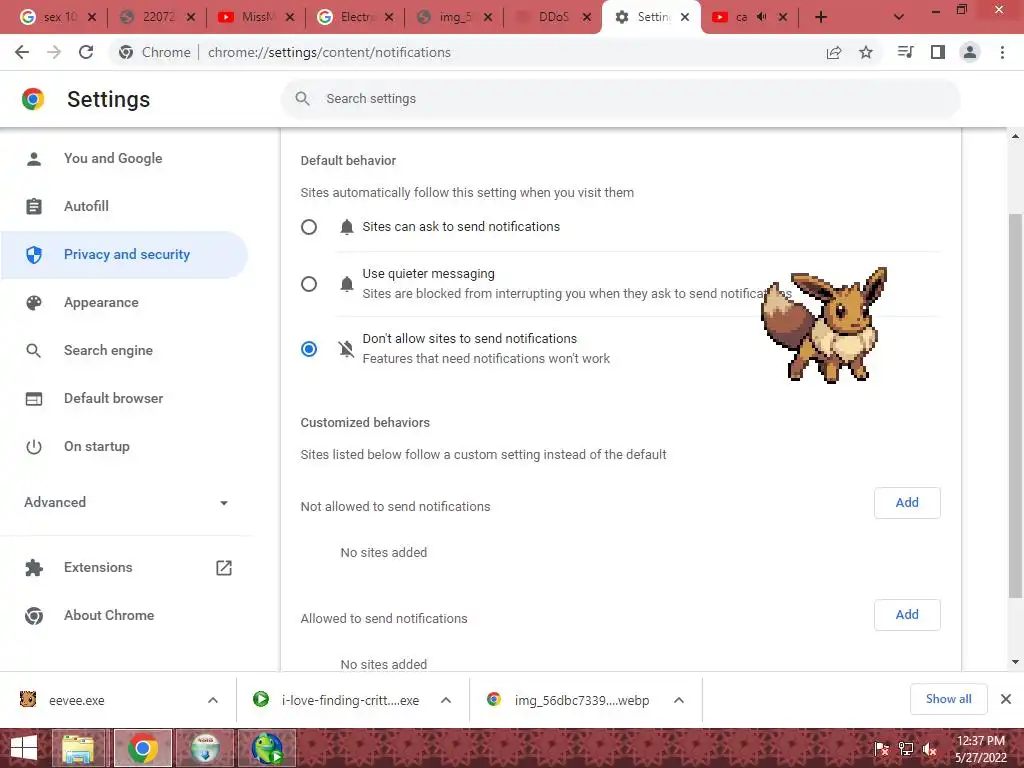This screenshot has width=1024, height=768.
Task: Click the muted volume icon in system tray
Action: pos(930,749)
